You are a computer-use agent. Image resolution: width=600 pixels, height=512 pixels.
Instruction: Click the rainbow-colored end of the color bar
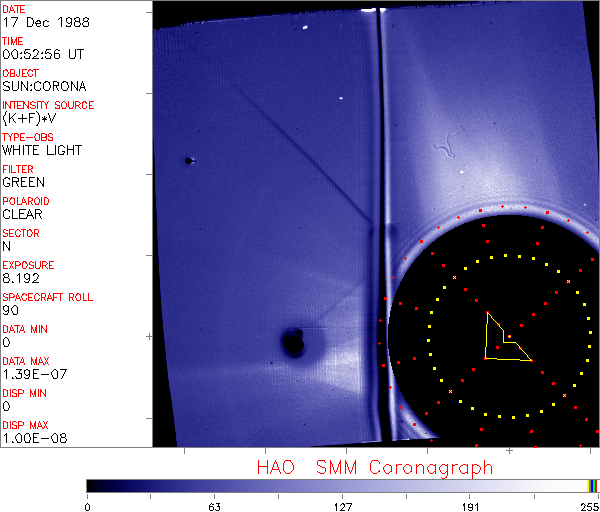pos(593,485)
